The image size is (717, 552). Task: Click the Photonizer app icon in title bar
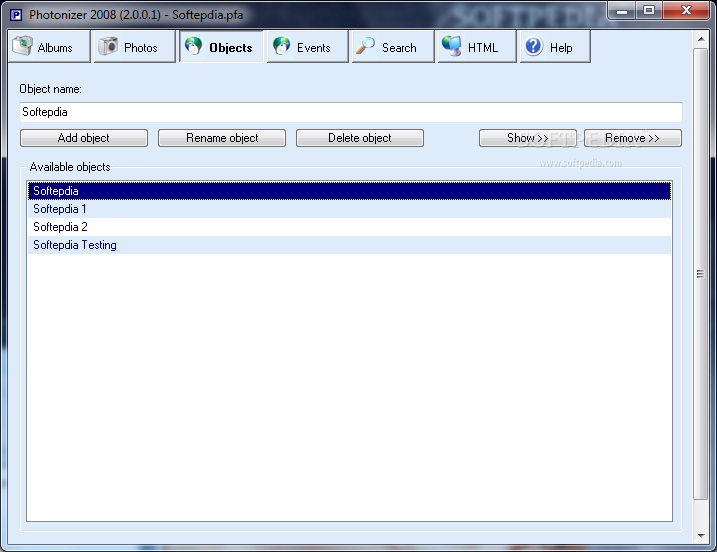[16, 15]
